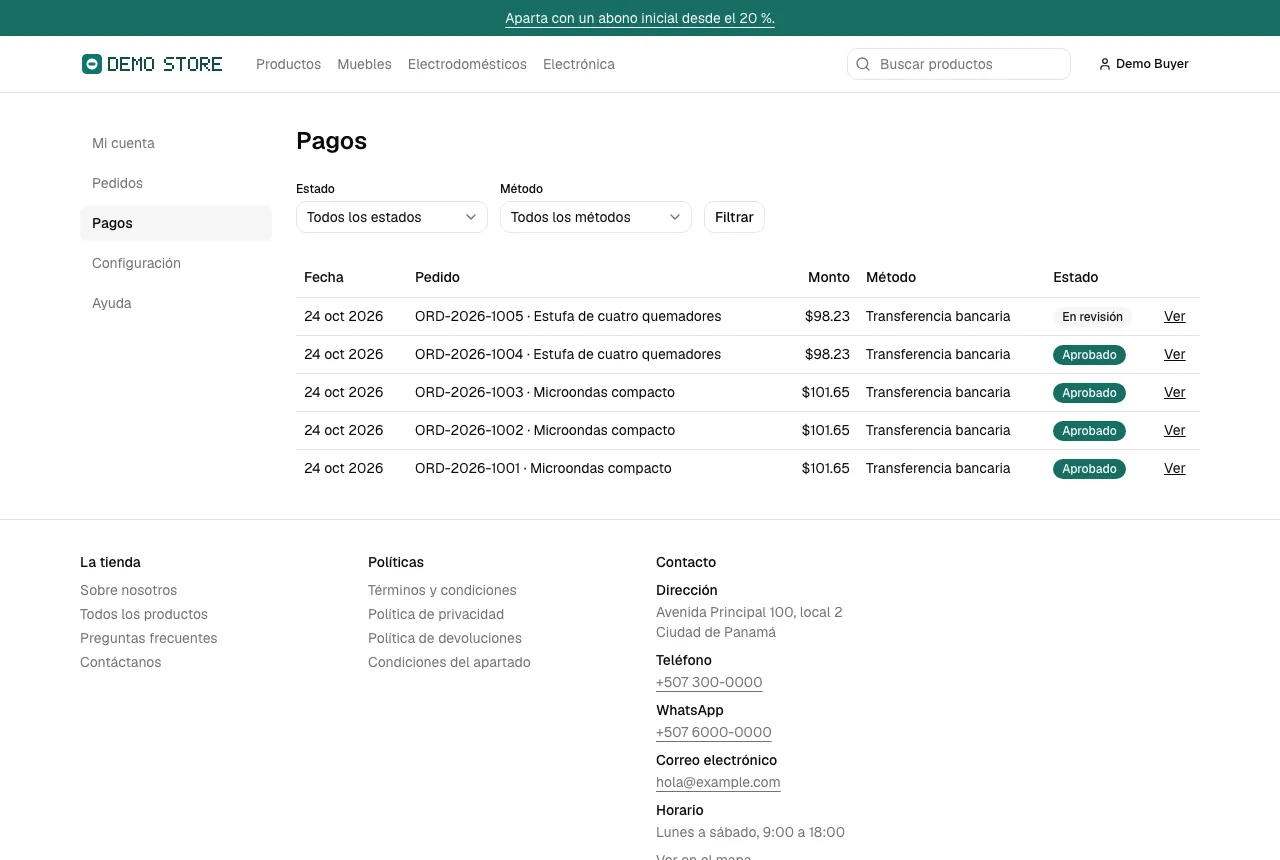Select Pedidos in the sidebar
This screenshot has height=860, width=1280.
(x=176, y=183)
